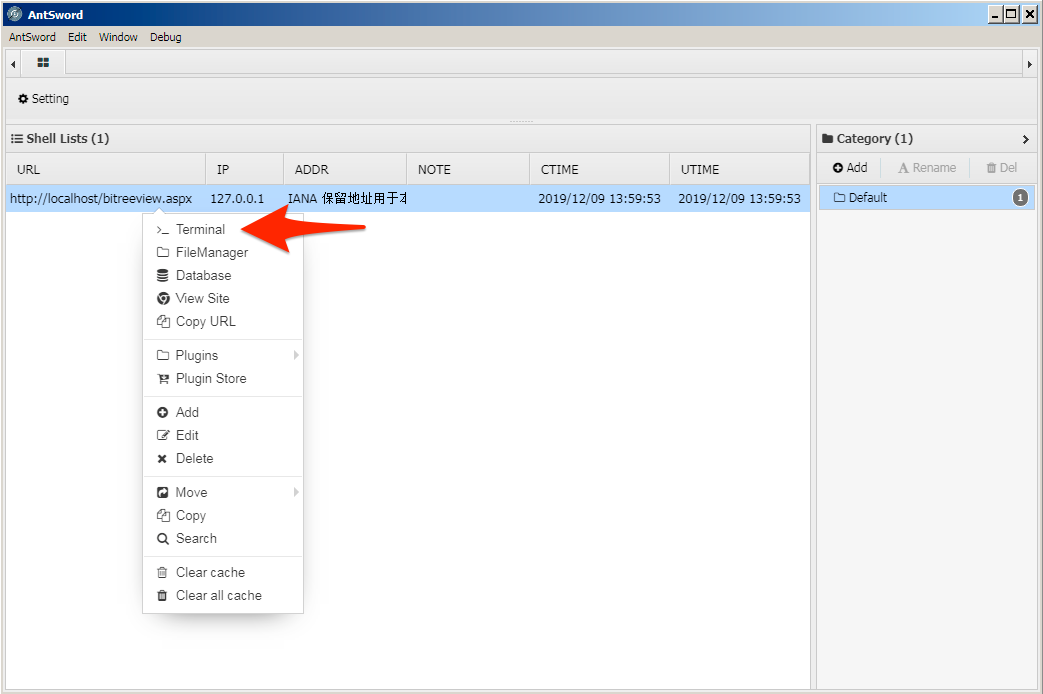
Task: Select Edit in the context menu
Action: pos(222,435)
